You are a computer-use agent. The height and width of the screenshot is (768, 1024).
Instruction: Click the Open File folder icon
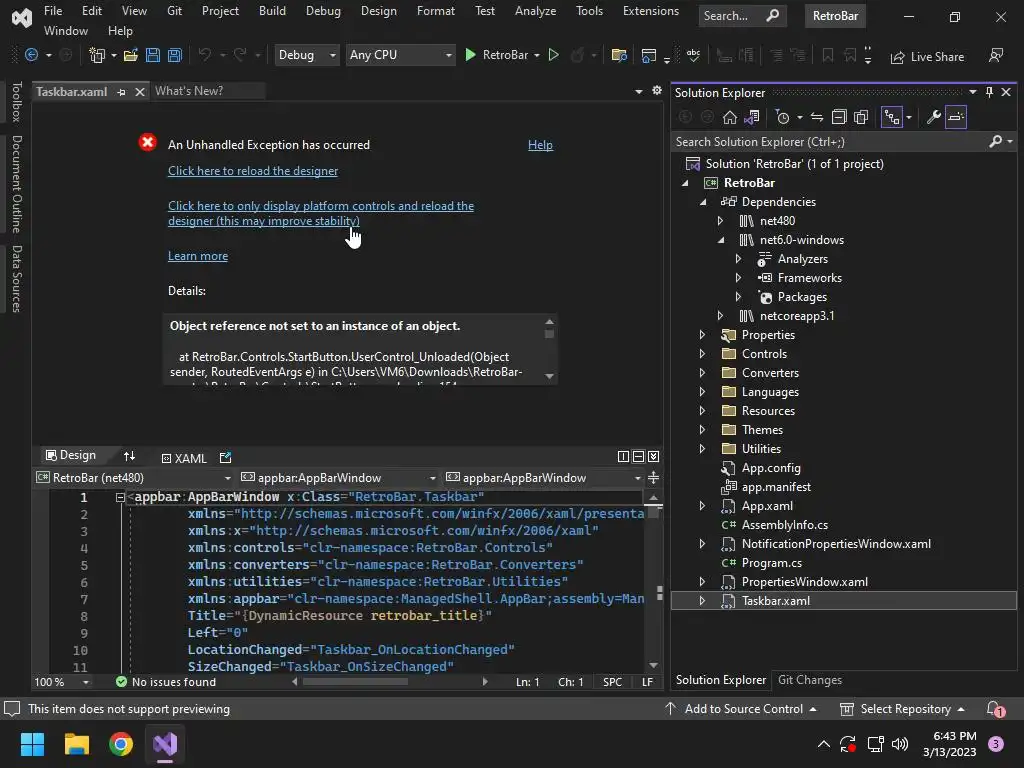point(131,56)
